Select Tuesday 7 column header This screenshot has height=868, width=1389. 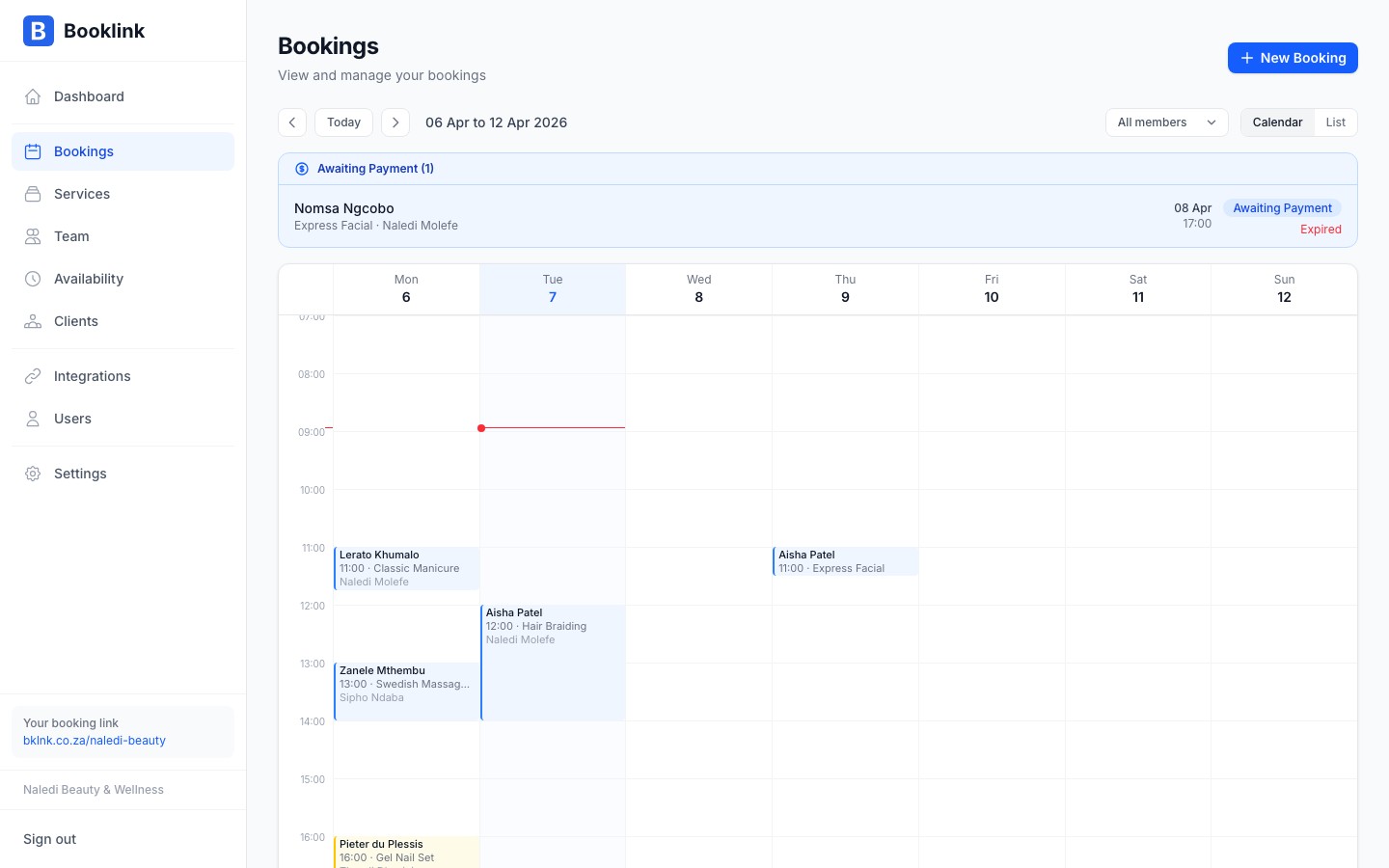(553, 289)
